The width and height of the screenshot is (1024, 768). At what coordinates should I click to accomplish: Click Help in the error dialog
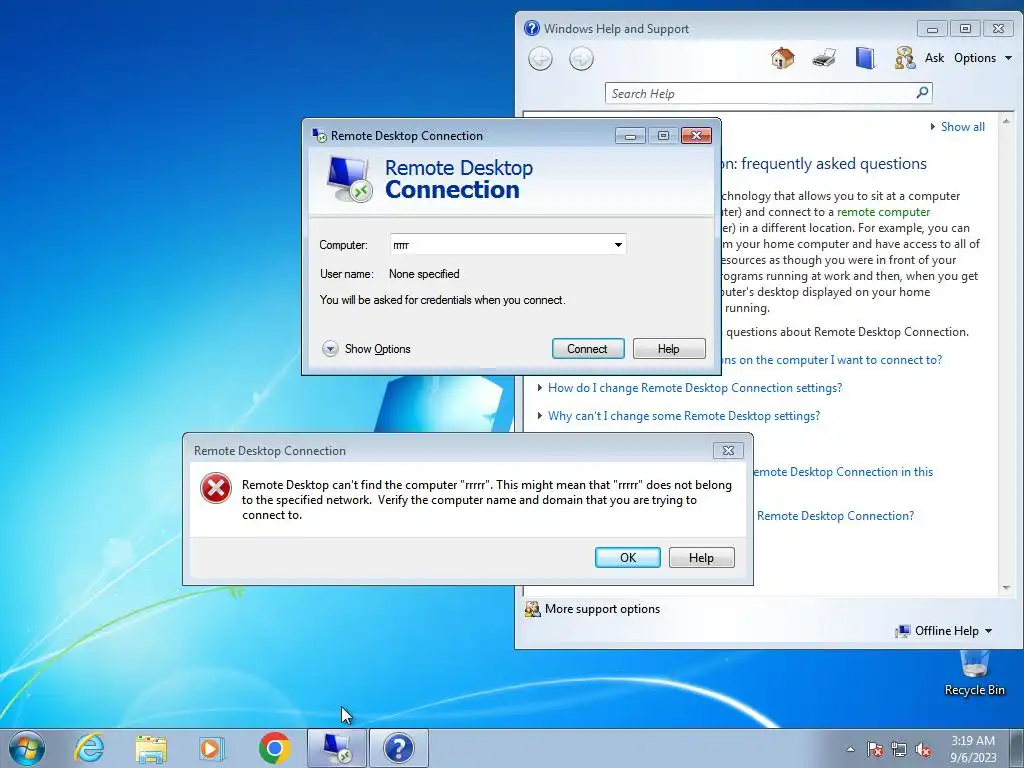701,558
